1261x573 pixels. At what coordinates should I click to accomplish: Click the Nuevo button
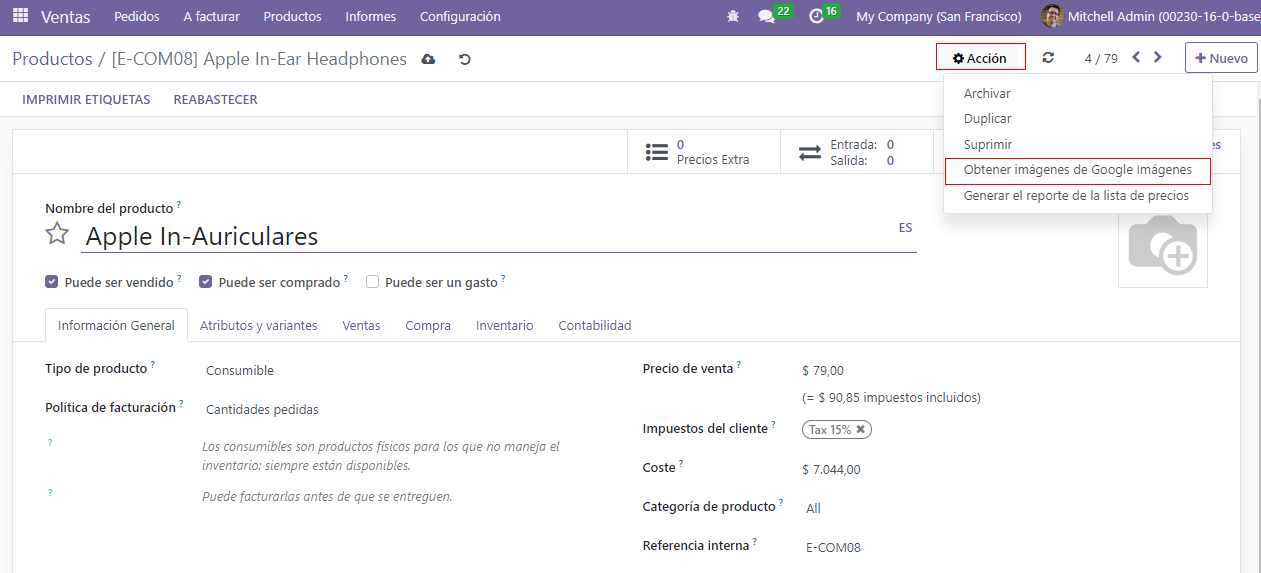click(1221, 58)
